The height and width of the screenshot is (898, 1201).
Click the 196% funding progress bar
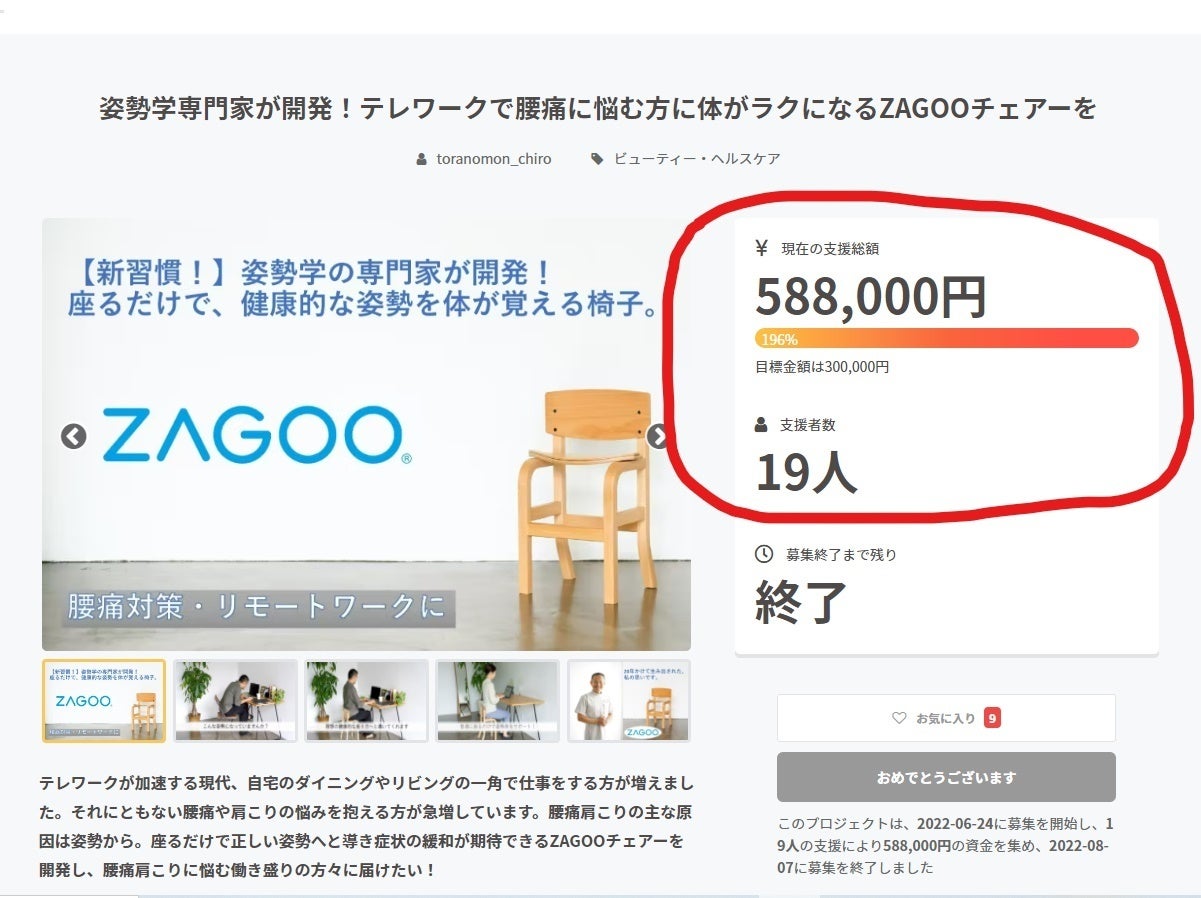(947, 338)
